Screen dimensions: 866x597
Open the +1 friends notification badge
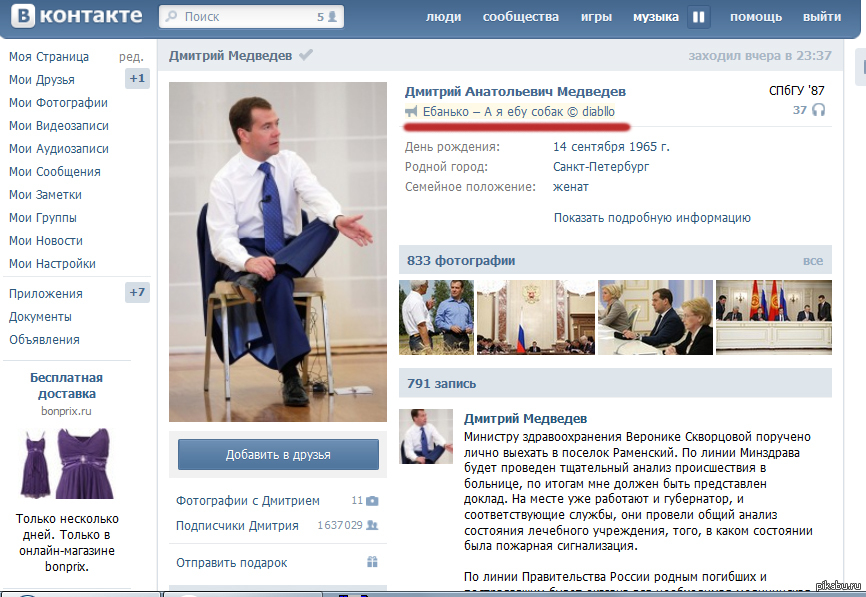point(137,78)
